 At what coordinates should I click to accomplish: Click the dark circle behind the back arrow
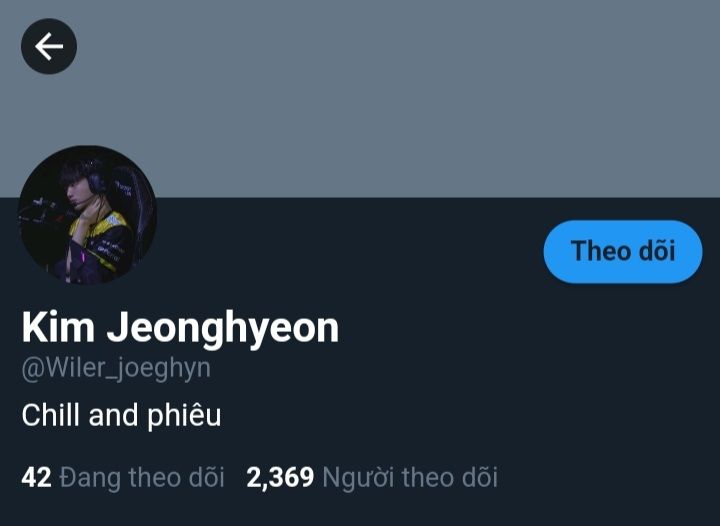pos(49,46)
